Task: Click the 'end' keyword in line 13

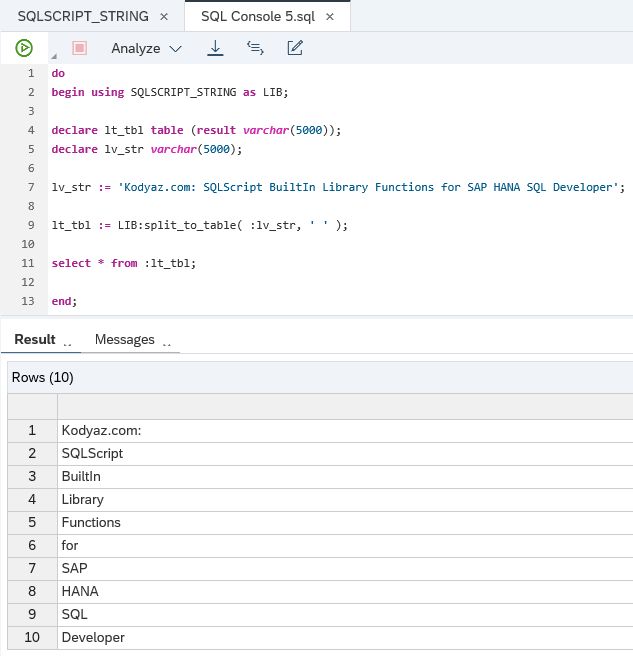Action: tap(62, 301)
